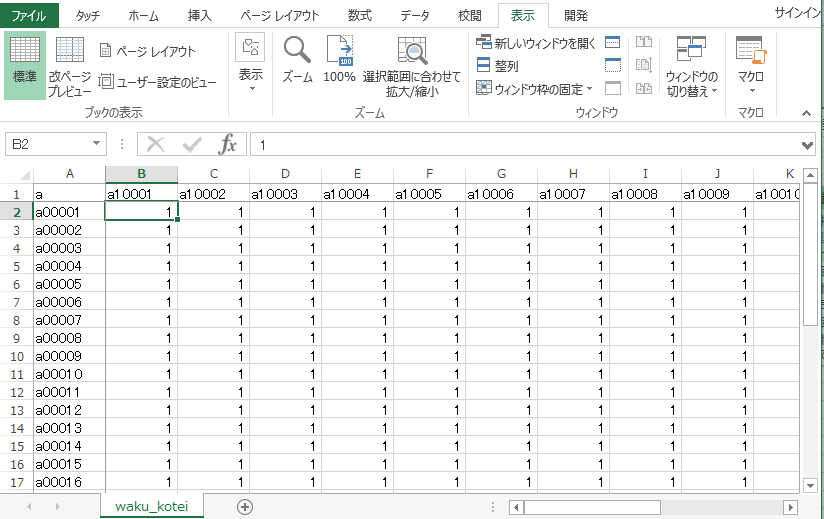Select column E header
The width and height of the screenshot is (824, 519).
(x=357, y=174)
